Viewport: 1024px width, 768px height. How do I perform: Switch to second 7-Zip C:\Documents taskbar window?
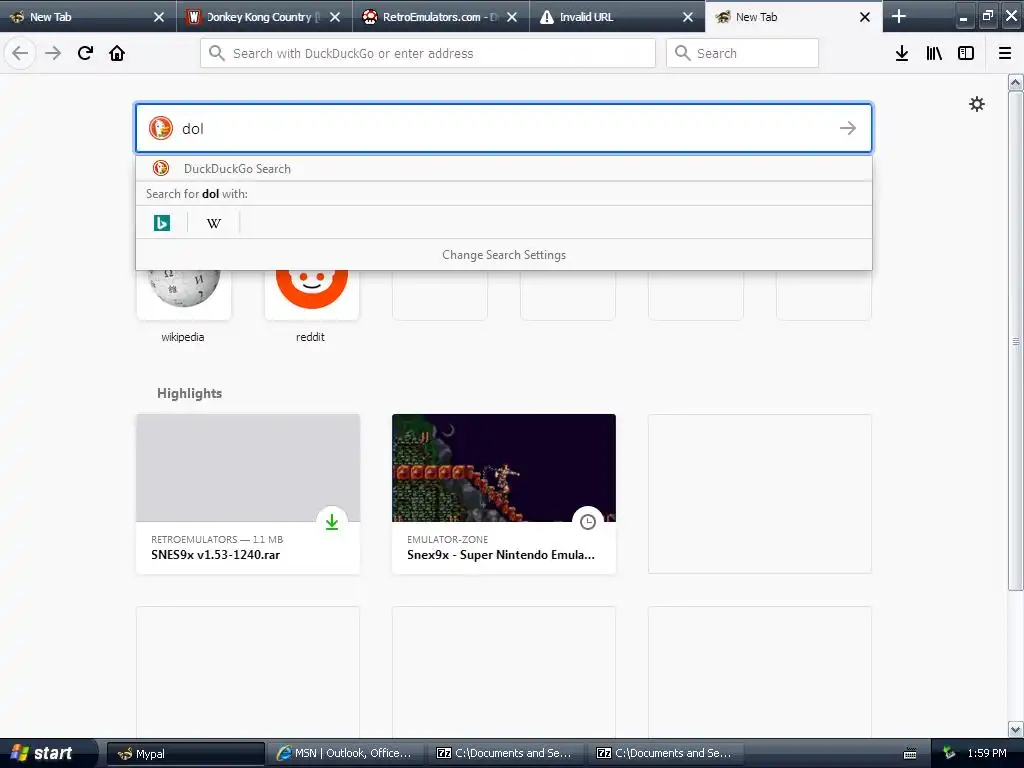point(665,754)
